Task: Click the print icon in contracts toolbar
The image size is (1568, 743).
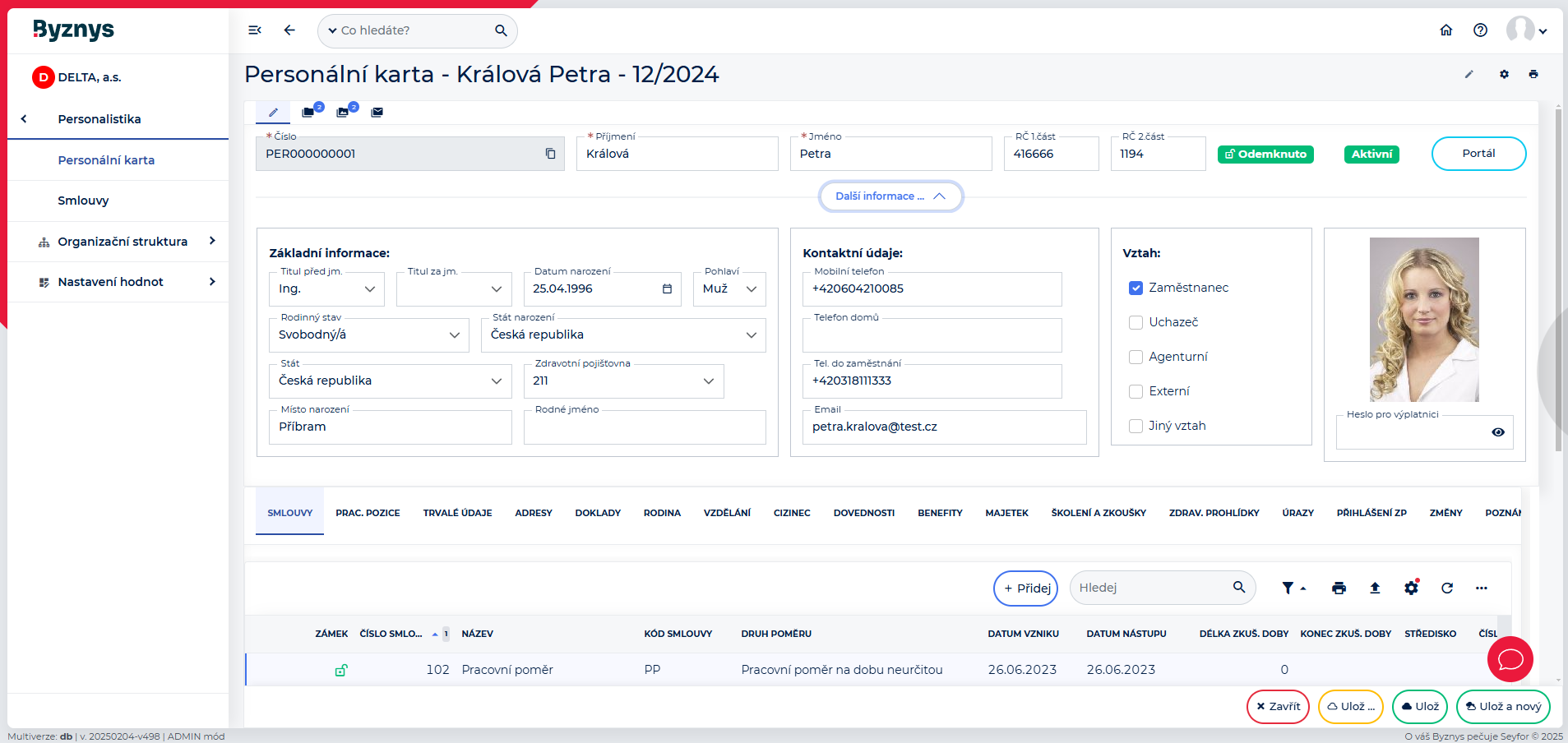Action: click(x=1339, y=588)
